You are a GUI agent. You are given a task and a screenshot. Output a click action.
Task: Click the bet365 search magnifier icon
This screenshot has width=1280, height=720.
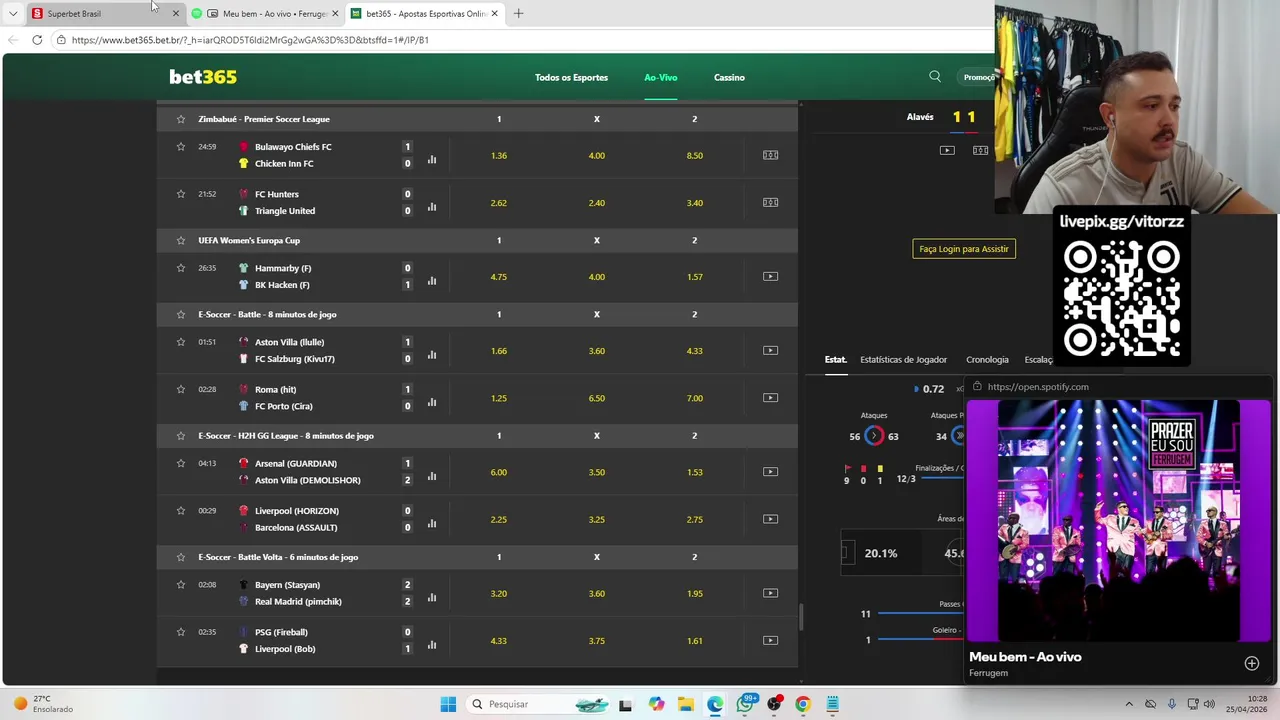[935, 77]
